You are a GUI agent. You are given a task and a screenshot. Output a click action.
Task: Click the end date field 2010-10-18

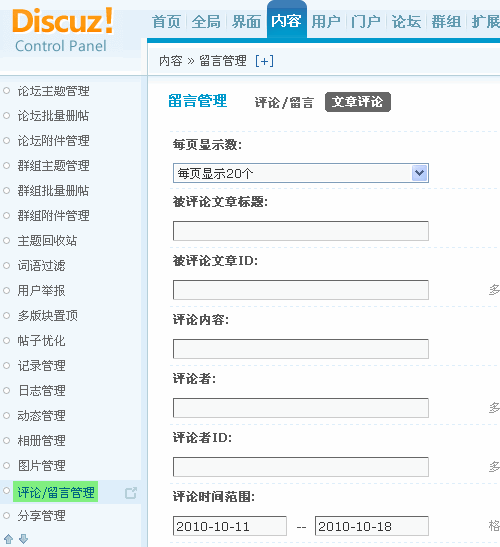372,526
